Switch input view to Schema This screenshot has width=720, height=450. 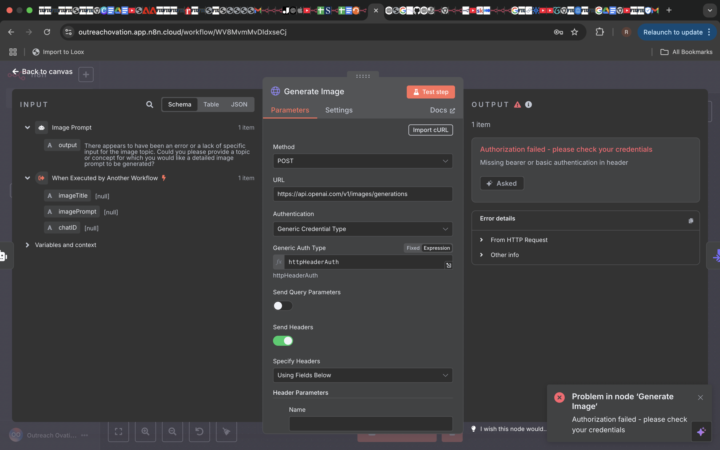(180, 105)
